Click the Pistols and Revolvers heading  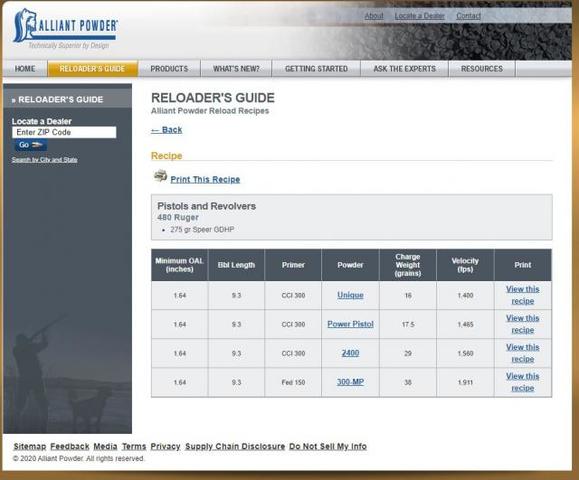(207, 206)
